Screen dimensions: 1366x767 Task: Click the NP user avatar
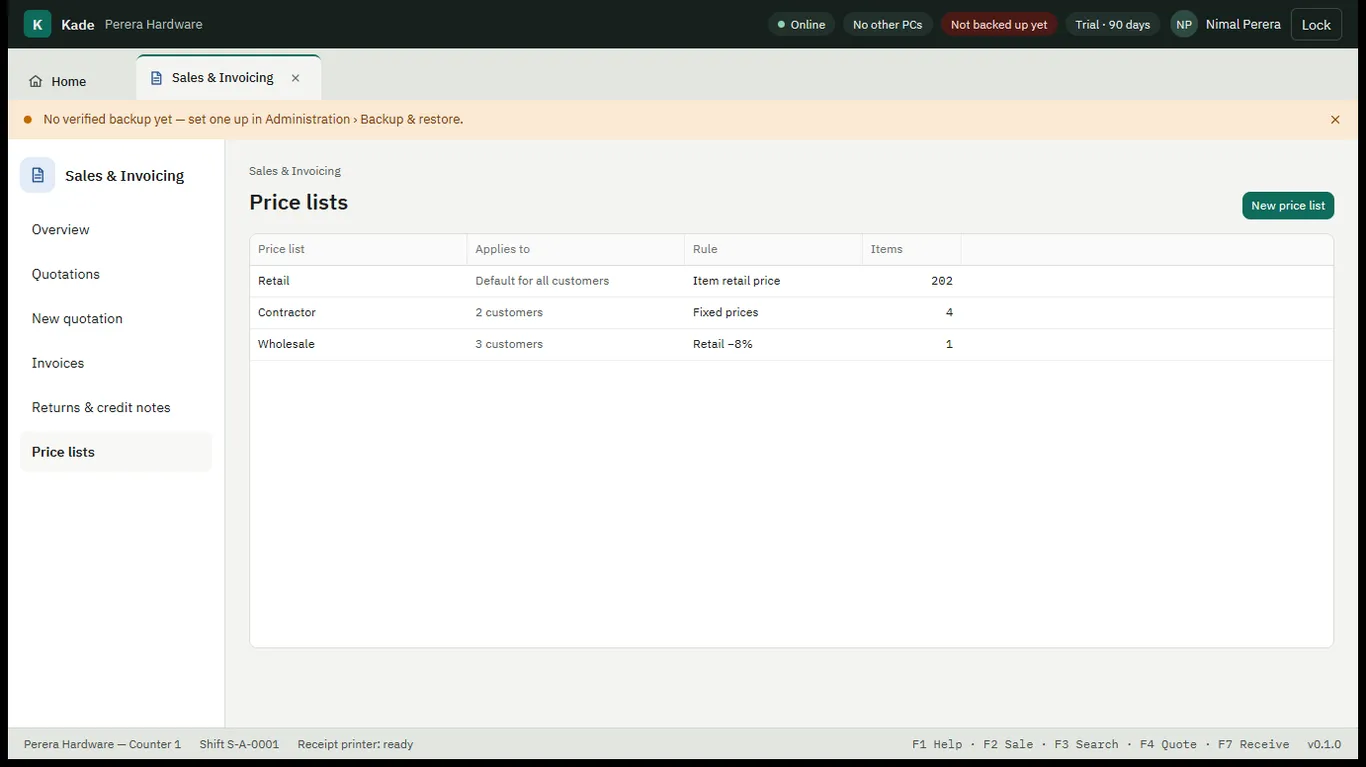(1184, 25)
